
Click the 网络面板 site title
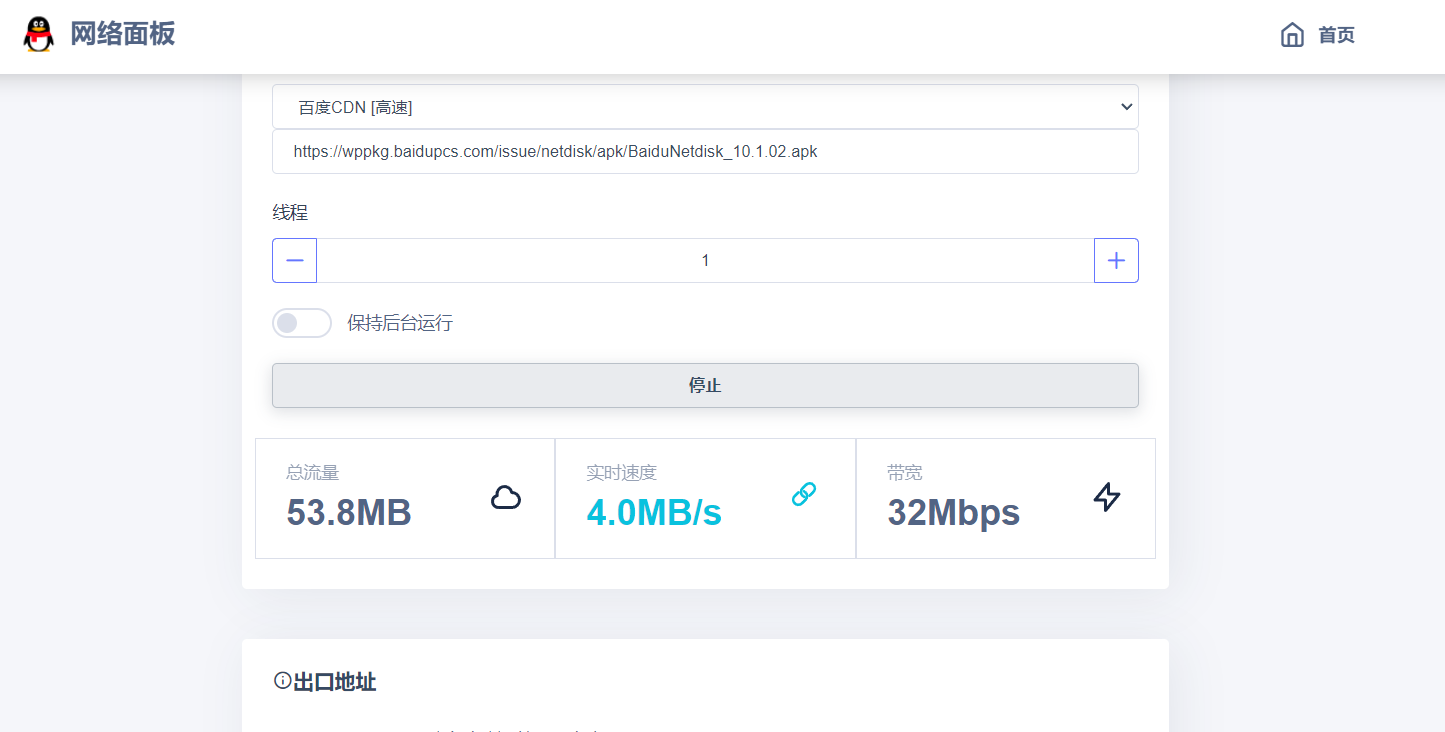click(x=122, y=34)
